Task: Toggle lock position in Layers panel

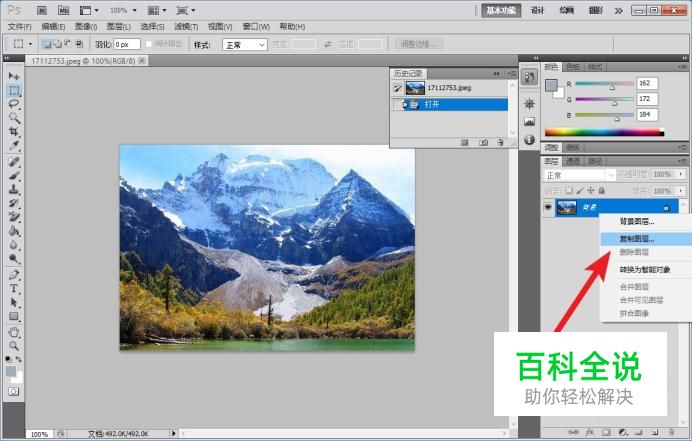Action: 590,191
